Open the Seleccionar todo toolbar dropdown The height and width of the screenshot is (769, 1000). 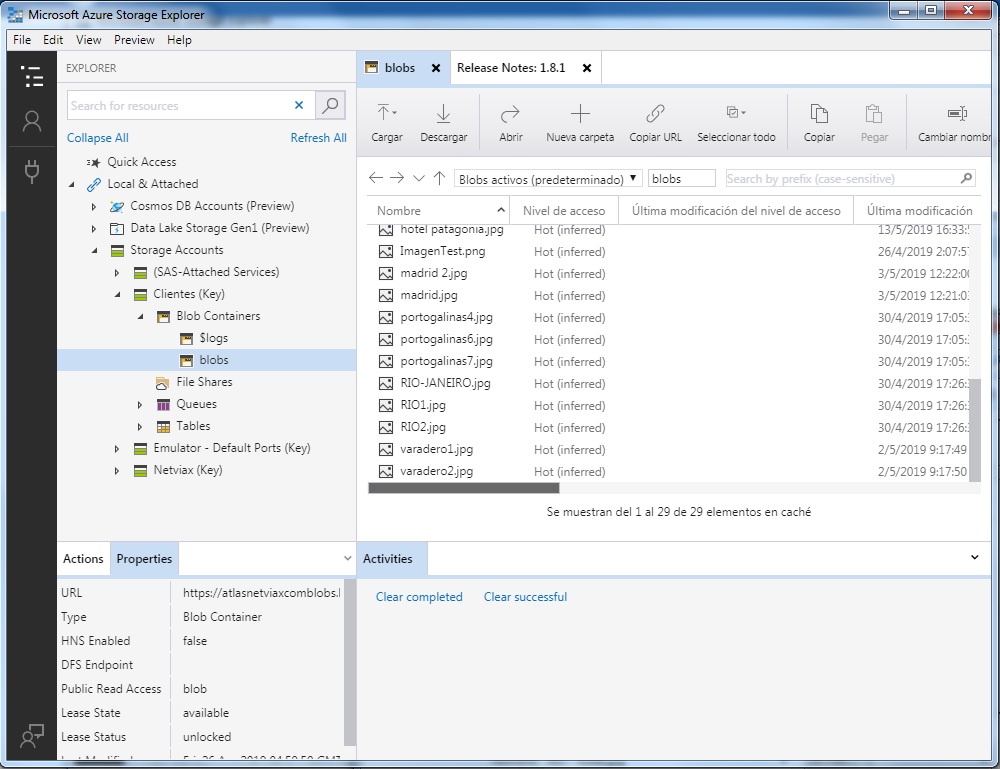coord(736,122)
